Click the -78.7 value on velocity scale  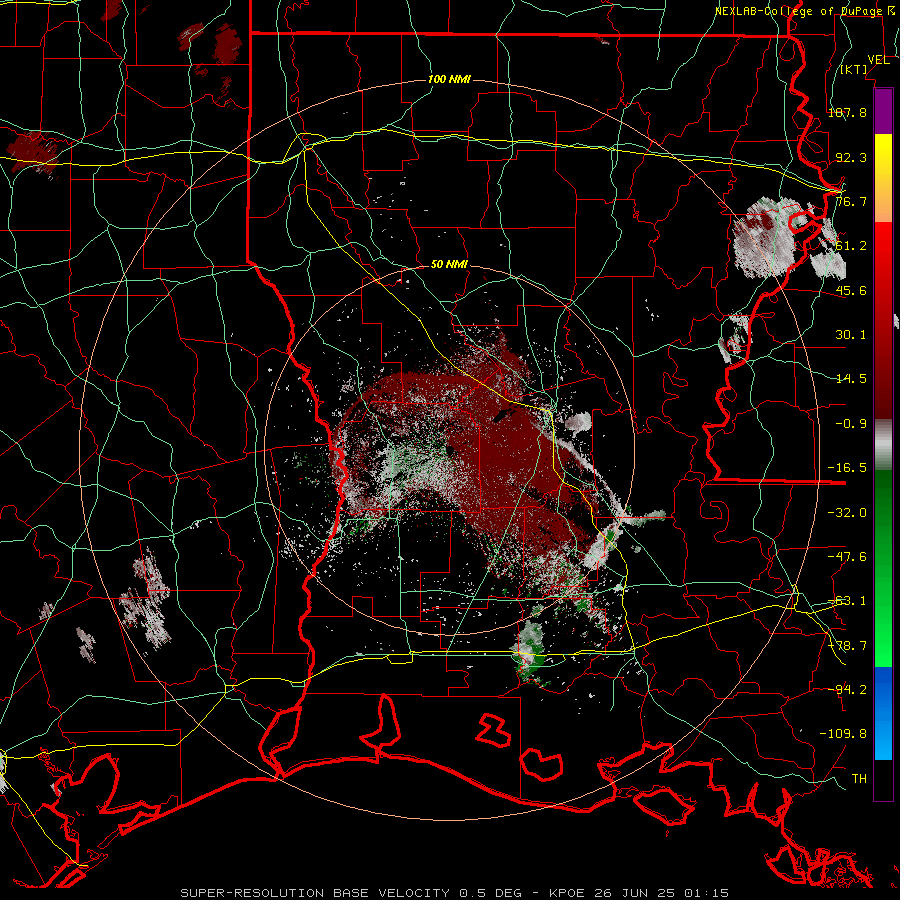tap(847, 646)
